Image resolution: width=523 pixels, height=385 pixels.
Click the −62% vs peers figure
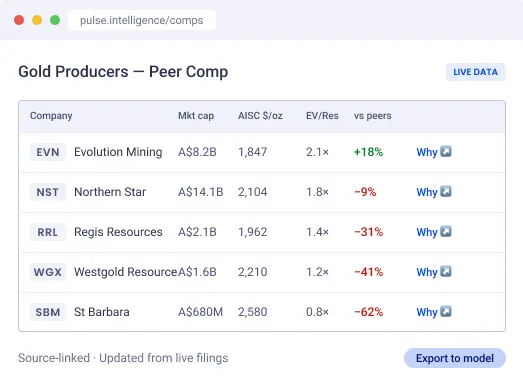369,312
